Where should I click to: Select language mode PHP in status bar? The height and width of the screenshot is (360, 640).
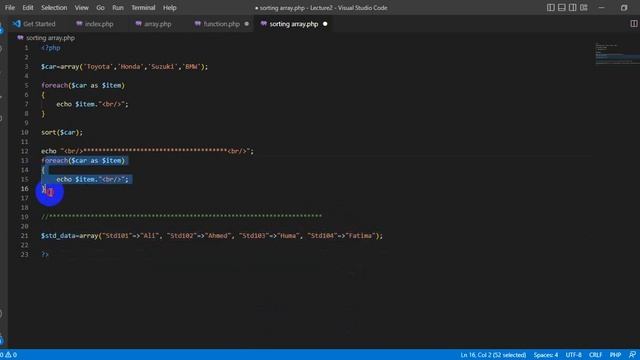(615, 355)
